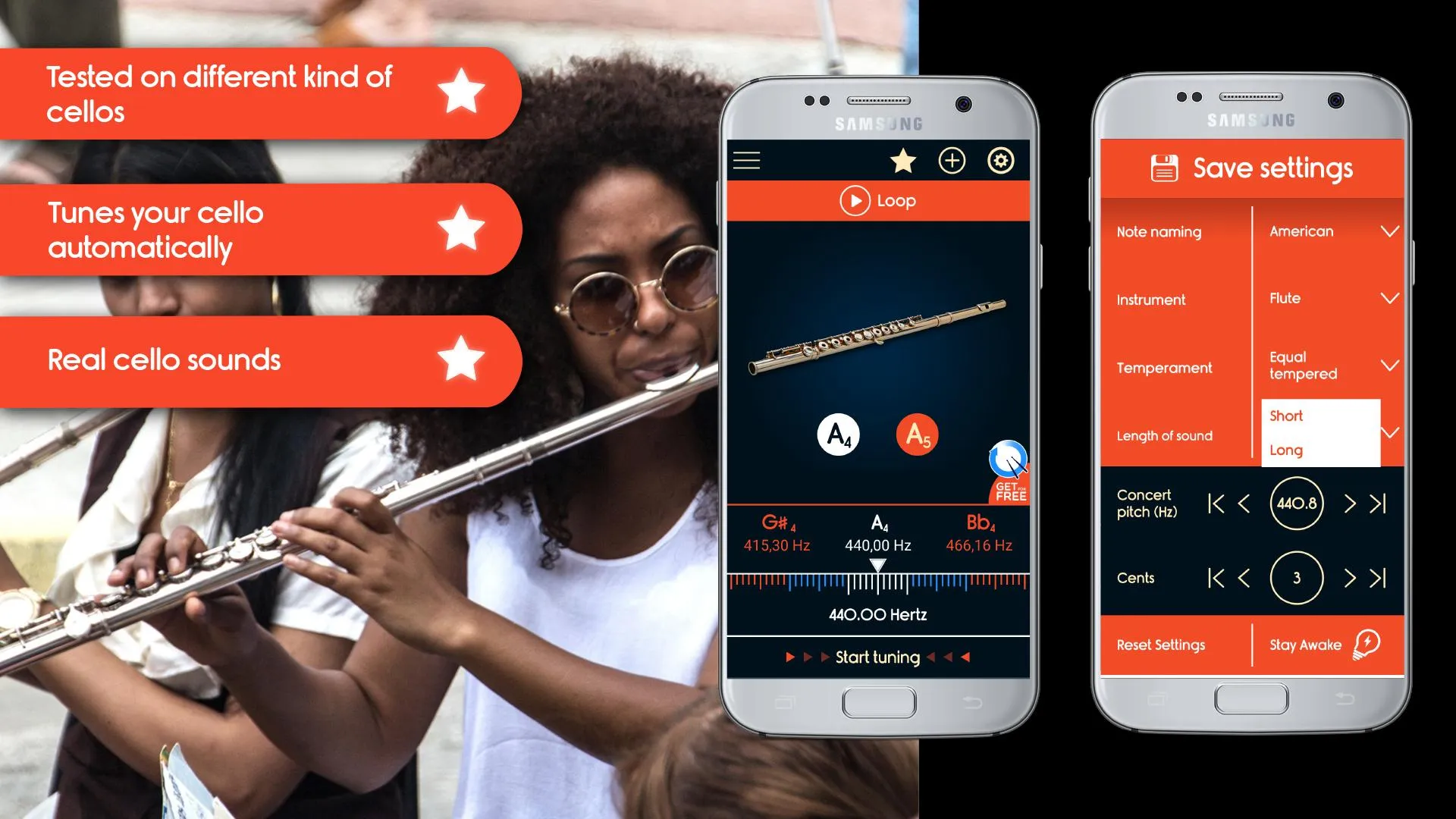Select Long from length of sound
Image resolution: width=1456 pixels, height=819 pixels.
pos(1288,449)
